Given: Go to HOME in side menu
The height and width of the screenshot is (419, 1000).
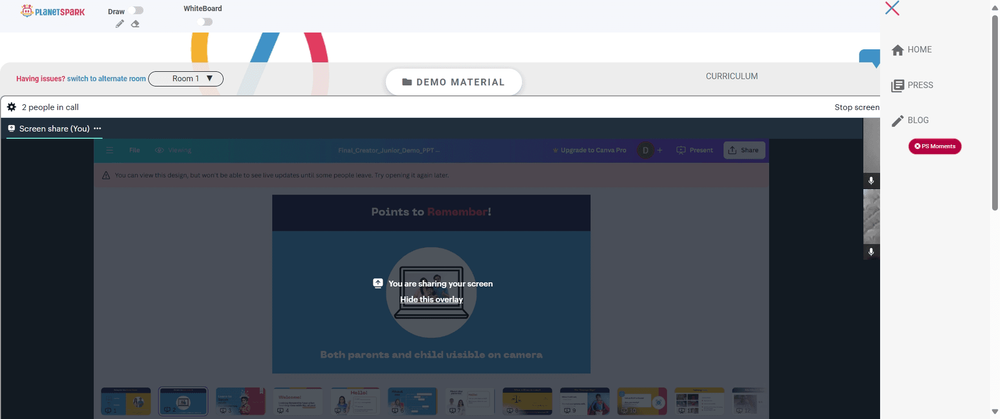Looking at the screenshot, I should [920, 50].
